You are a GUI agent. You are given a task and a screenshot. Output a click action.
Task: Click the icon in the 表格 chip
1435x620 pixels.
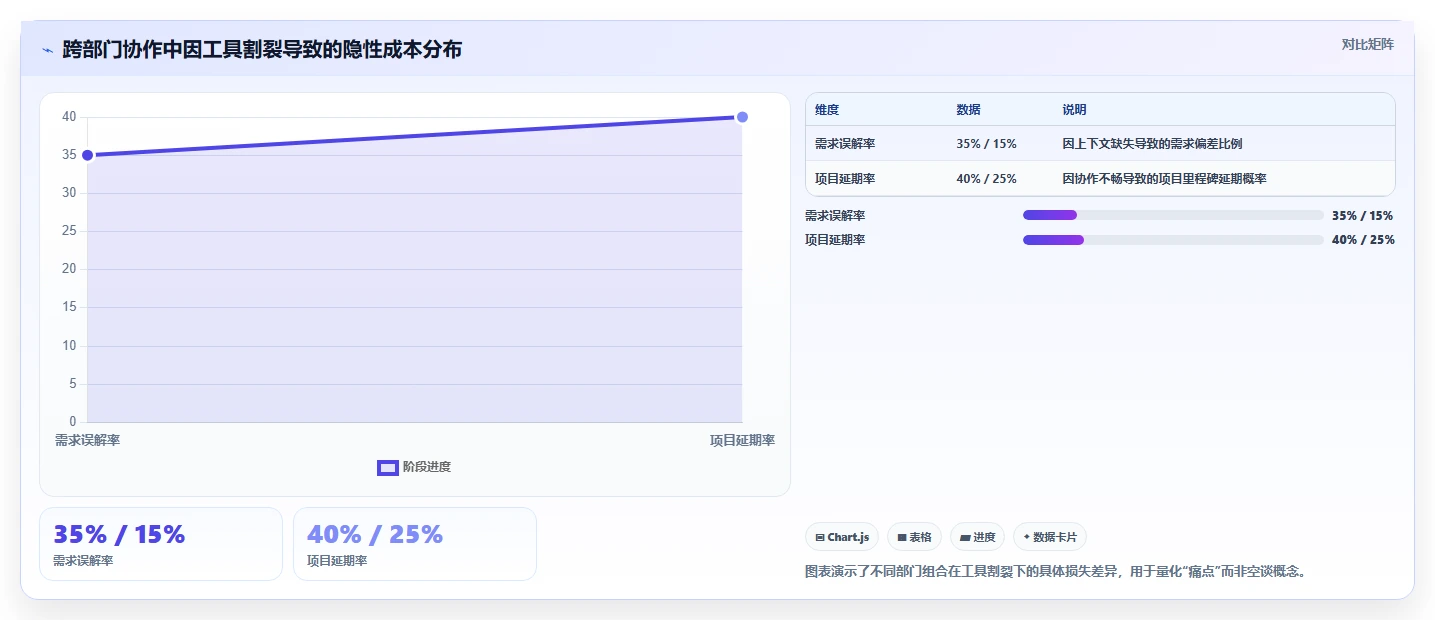pos(901,538)
